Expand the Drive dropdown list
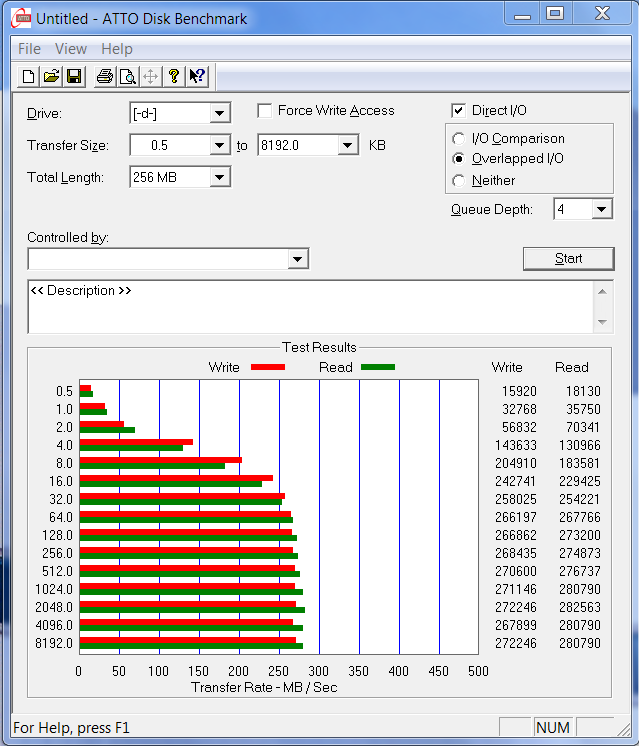Screen dimensions: 639x746 220,113
